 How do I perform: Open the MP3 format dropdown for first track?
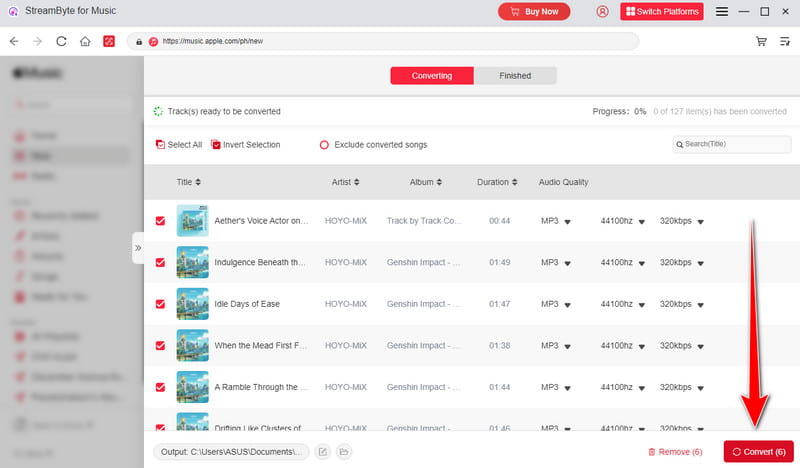point(567,221)
